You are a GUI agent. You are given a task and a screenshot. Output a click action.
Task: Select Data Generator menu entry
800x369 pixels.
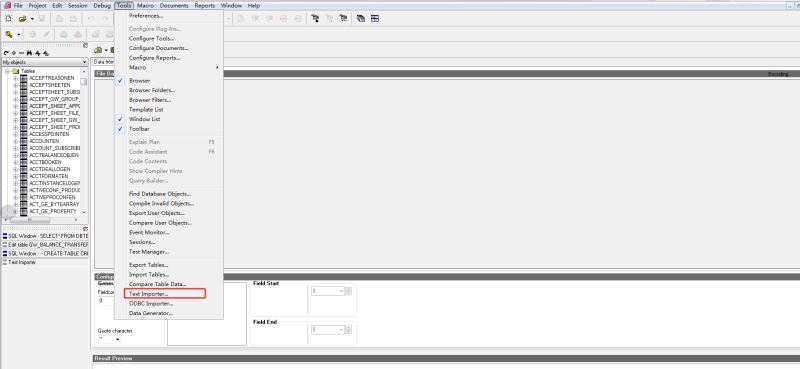coord(151,313)
